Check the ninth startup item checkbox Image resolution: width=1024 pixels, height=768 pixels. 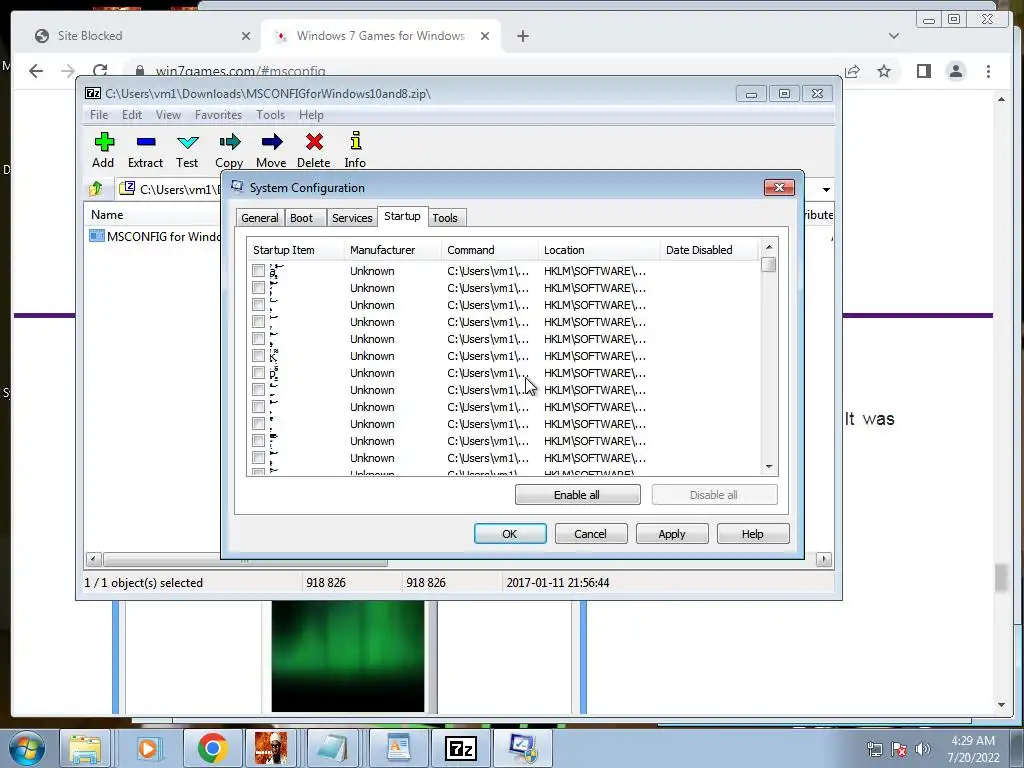coord(259,406)
